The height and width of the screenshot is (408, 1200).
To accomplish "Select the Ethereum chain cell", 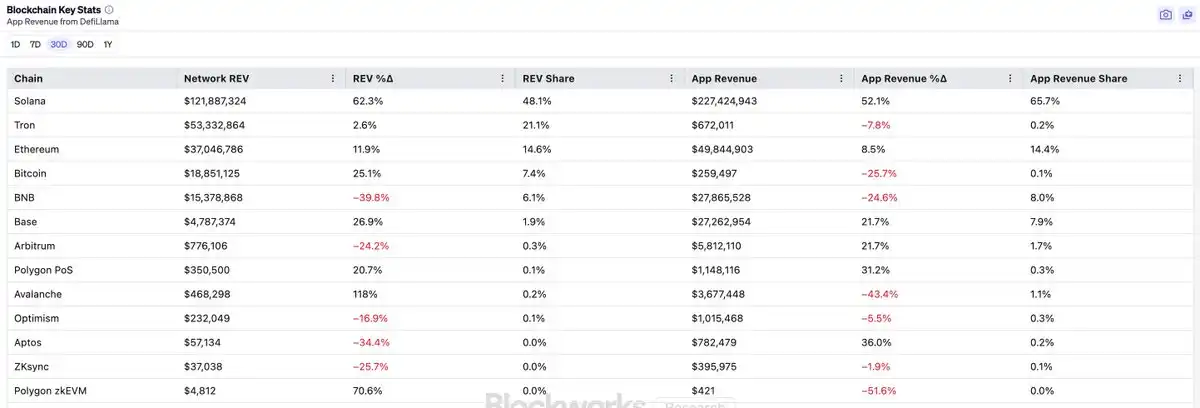I will 36,149.
